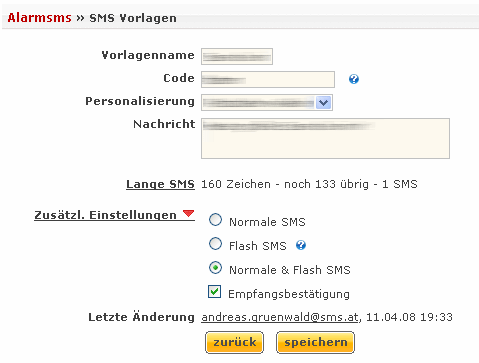Save the template with the speichern button
Screen dimensions: 479x363
click(315, 342)
